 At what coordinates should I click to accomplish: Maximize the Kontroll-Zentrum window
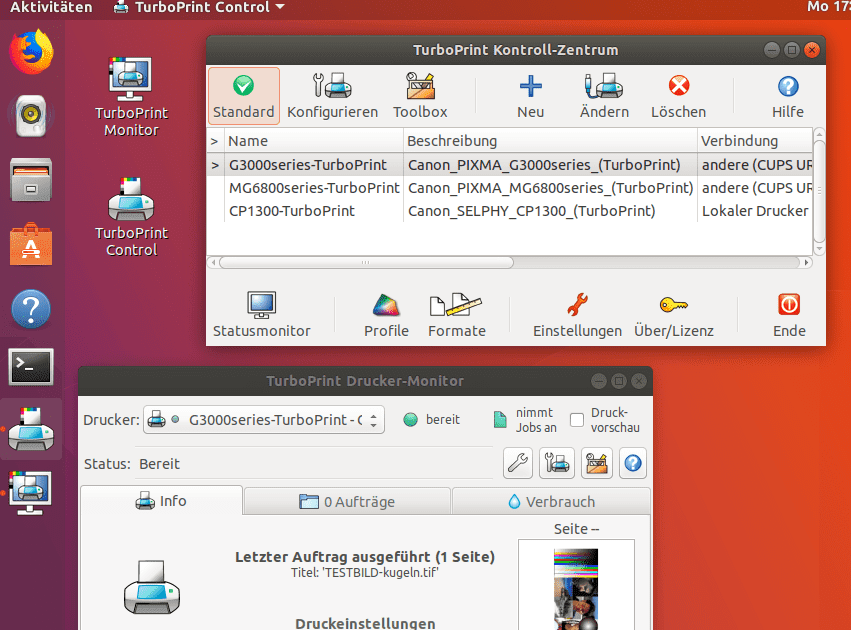pyautogui.click(x=792, y=50)
